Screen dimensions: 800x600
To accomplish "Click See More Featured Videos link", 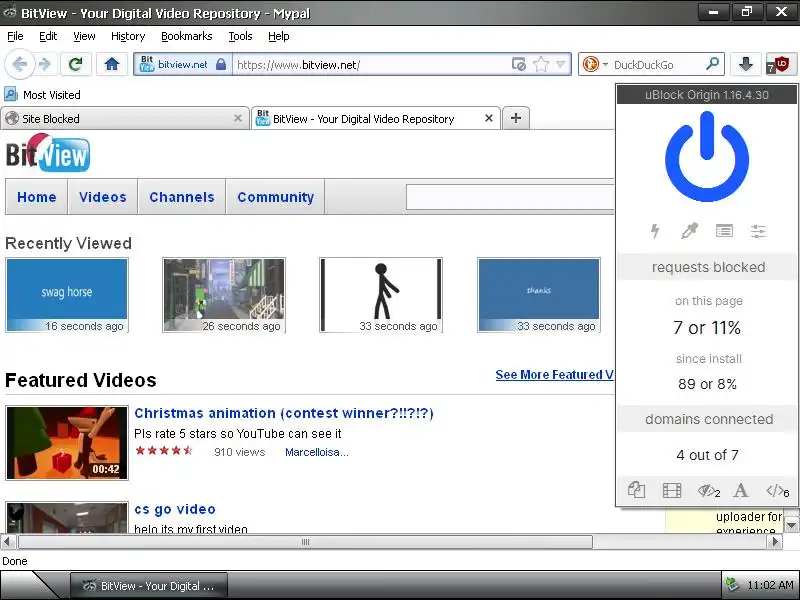I will click(554, 374).
